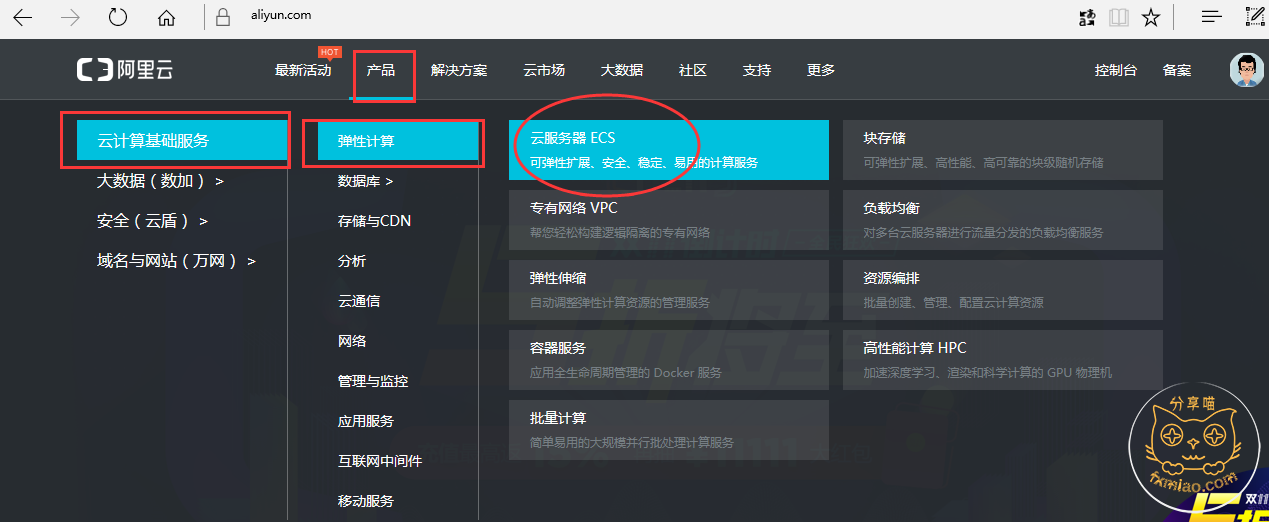Click the address bar lock icon
The image size is (1269, 522).
pos(222,16)
